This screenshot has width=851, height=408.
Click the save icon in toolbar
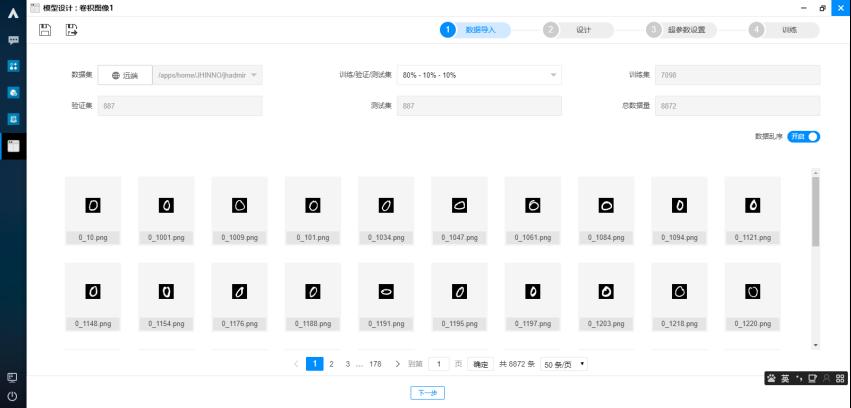point(45,30)
